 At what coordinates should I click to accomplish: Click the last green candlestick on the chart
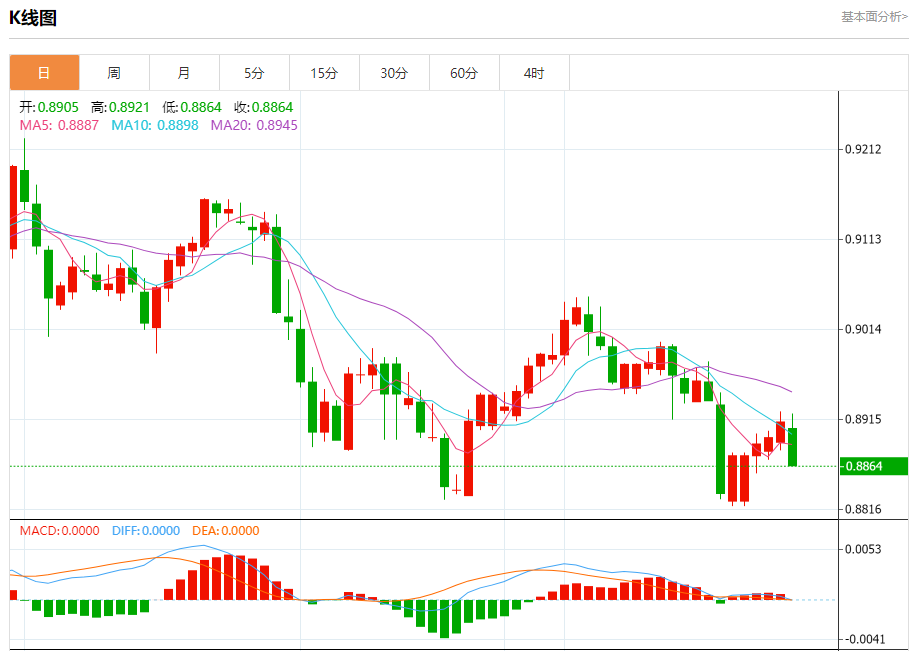click(792, 447)
